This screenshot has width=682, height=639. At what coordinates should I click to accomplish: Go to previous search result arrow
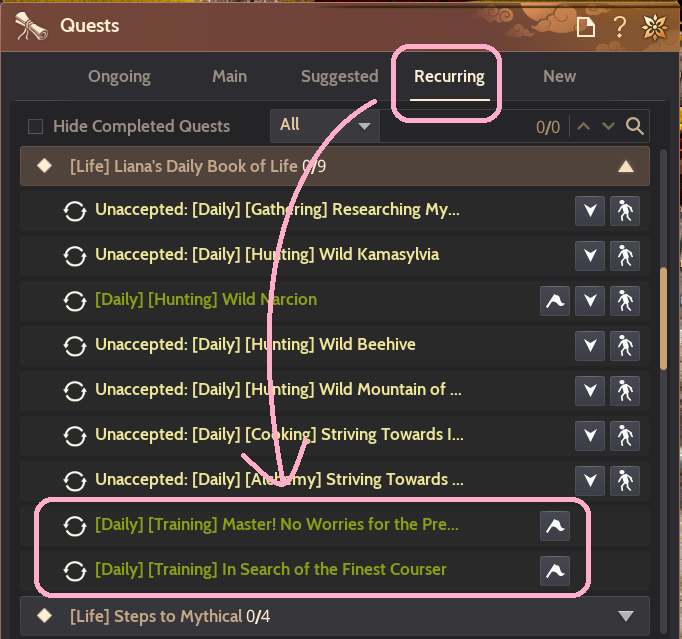coord(585,126)
